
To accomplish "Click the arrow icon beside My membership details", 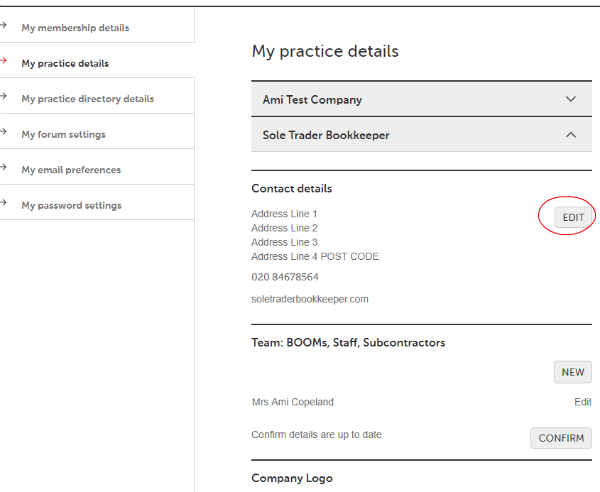I will [5, 27].
